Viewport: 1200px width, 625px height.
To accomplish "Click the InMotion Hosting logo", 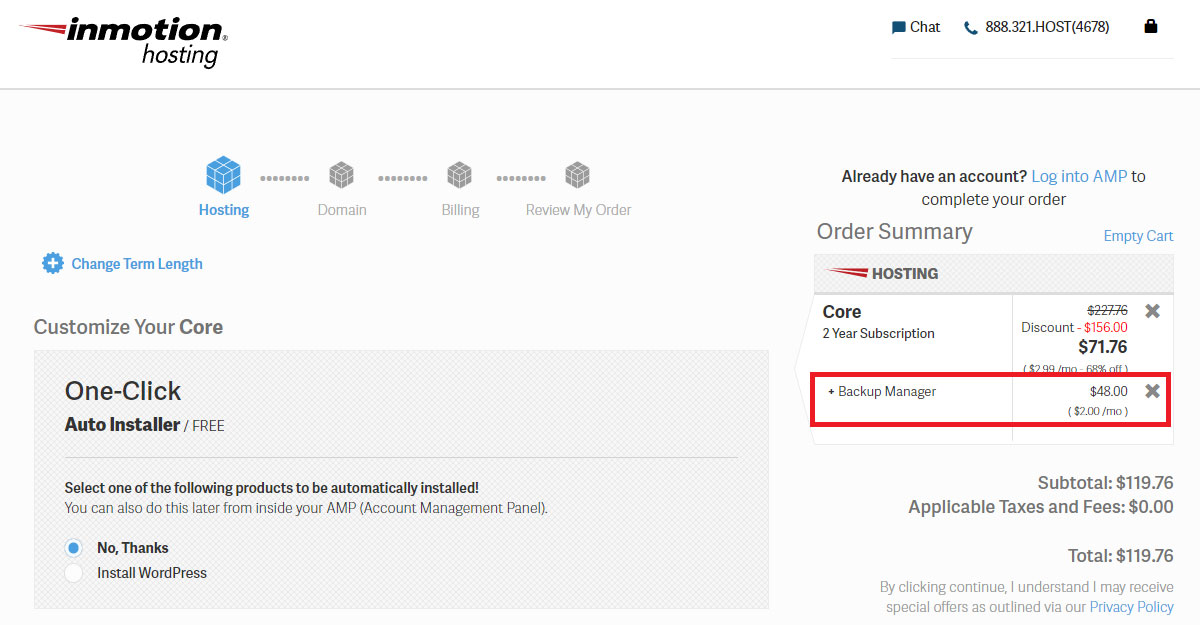I will [123, 42].
